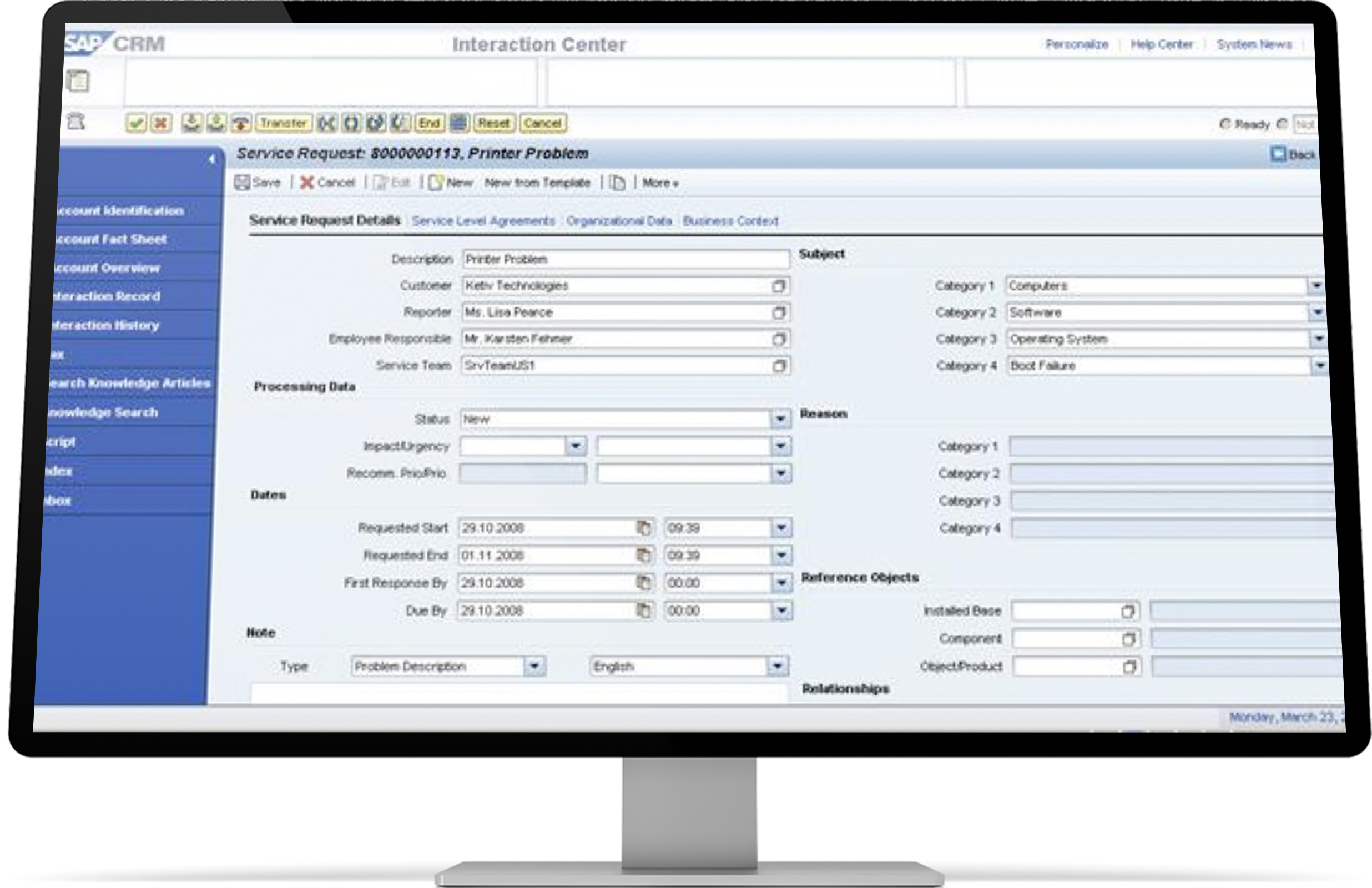The height and width of the screenshot is (888, 1372).
Task: Switch to the Service Level Agreements tab
Action: pos(483,221)
